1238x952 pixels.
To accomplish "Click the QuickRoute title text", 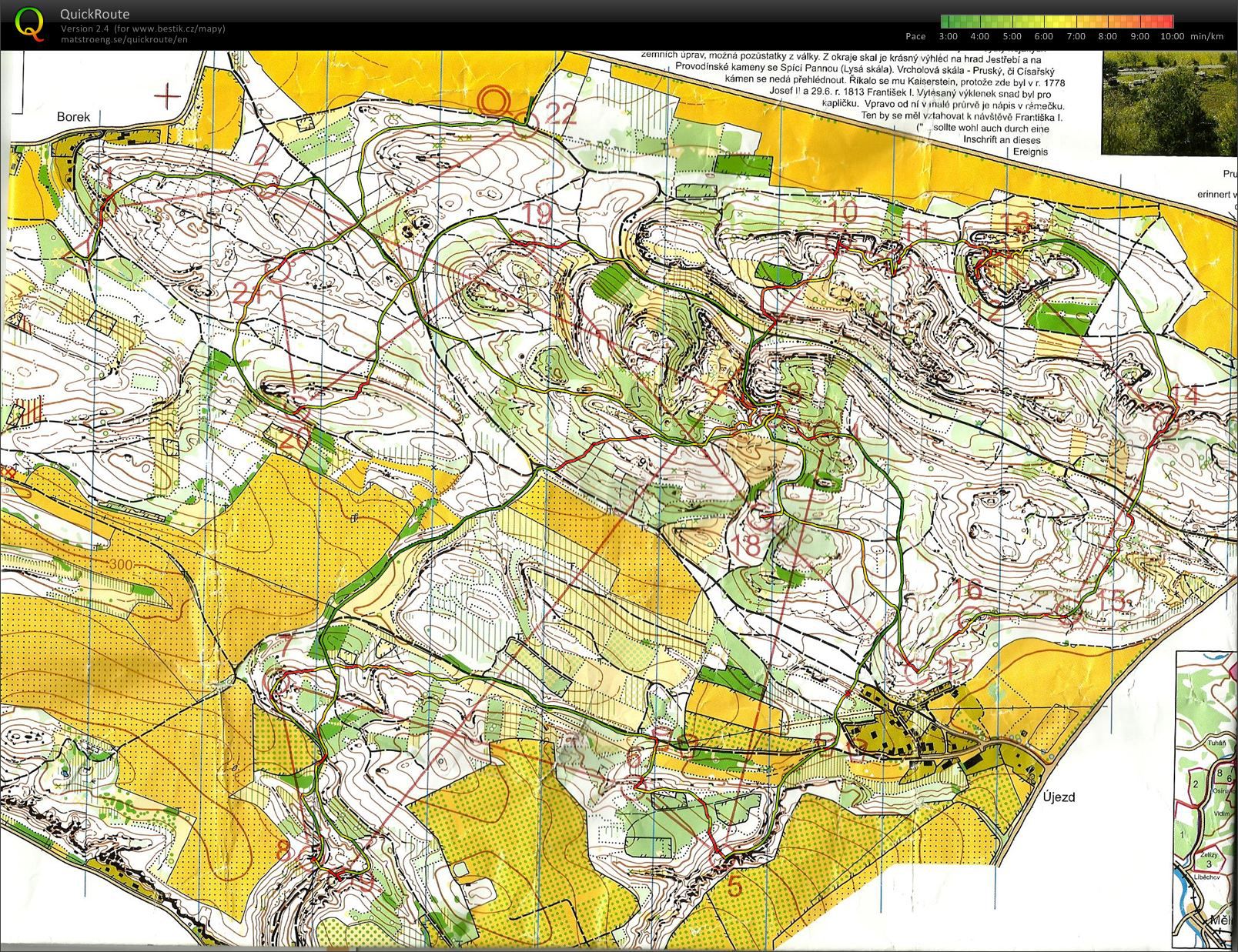I will coord(95,14).
